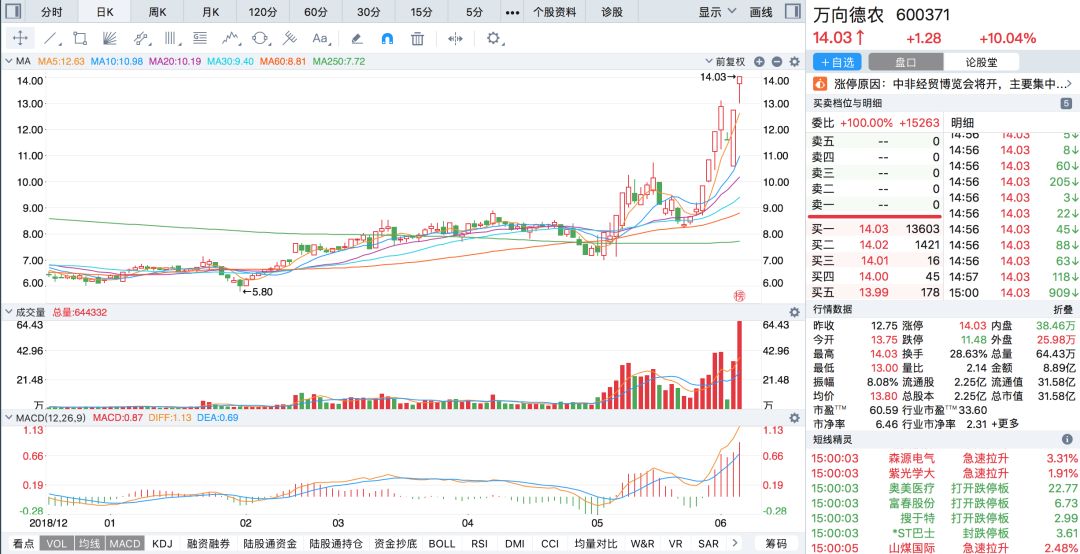
Task: Select the trend line drawing tool
Action: [x=50, y=39]
